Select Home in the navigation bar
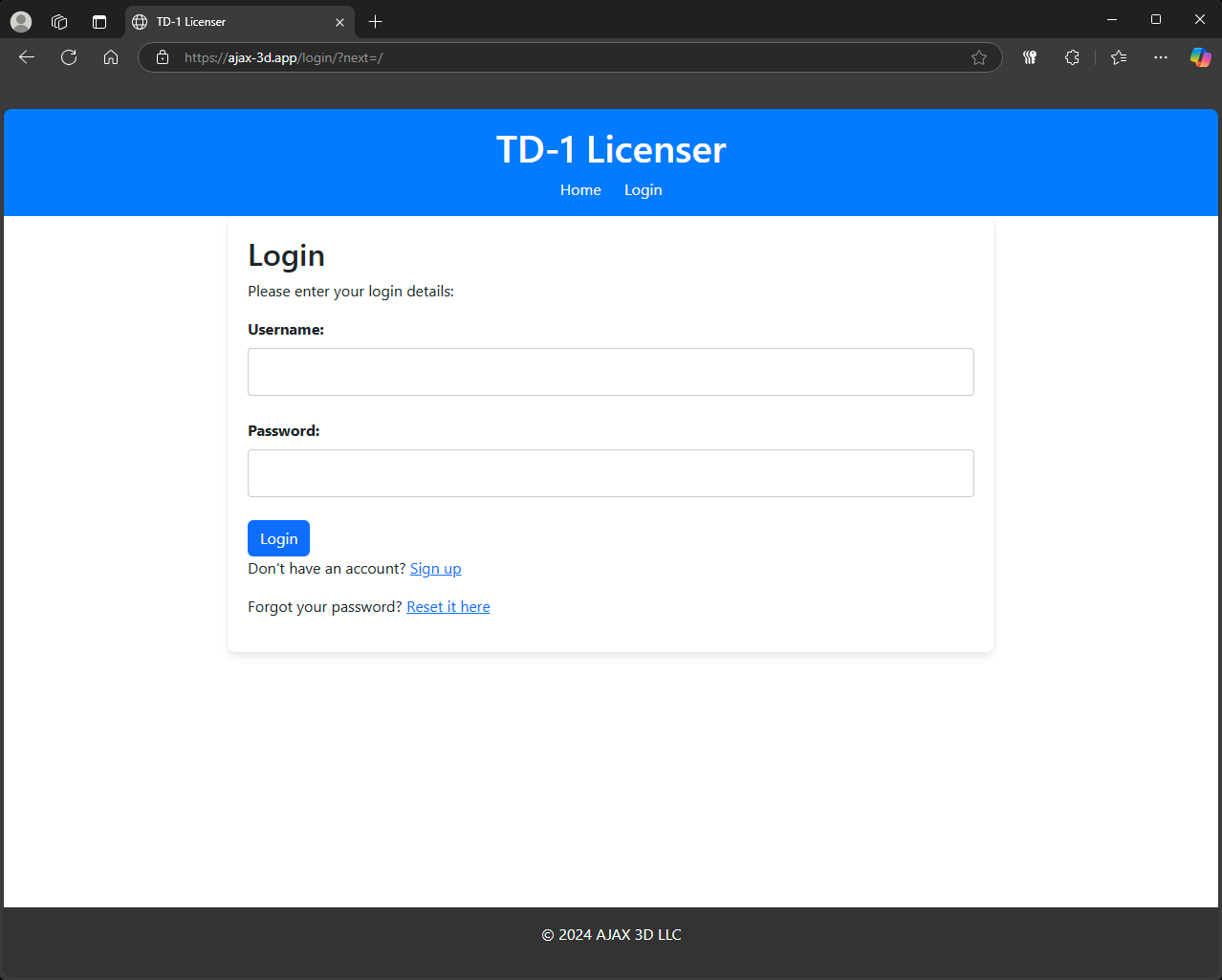Screen dimensions: 1222x980 coord(580,189)
